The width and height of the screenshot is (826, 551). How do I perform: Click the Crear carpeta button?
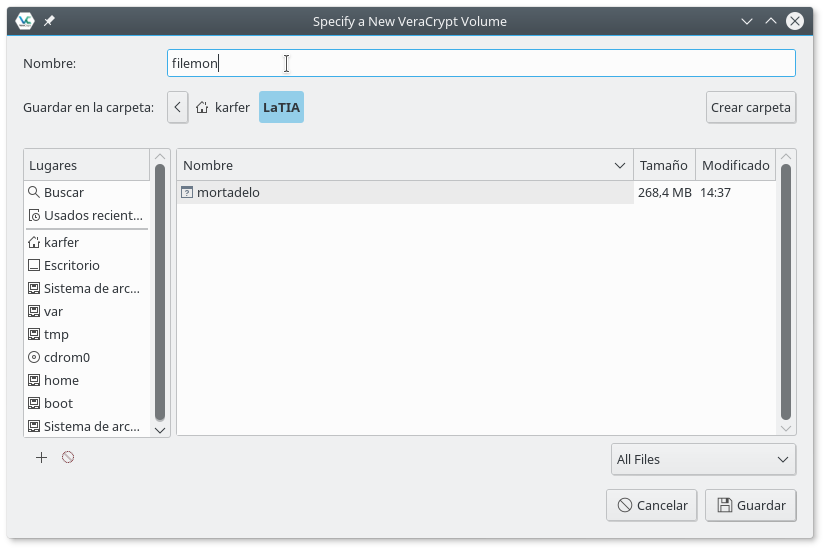[750, 107]
